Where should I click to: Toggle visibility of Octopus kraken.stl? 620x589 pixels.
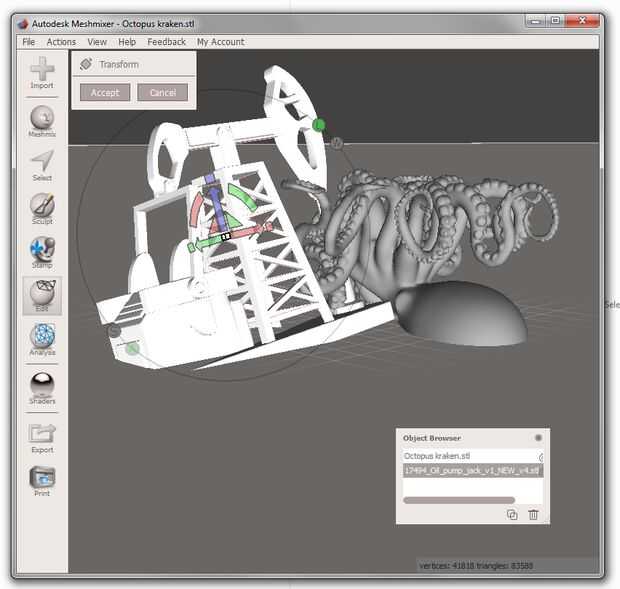pyautogui.click(x=541, y=457)
